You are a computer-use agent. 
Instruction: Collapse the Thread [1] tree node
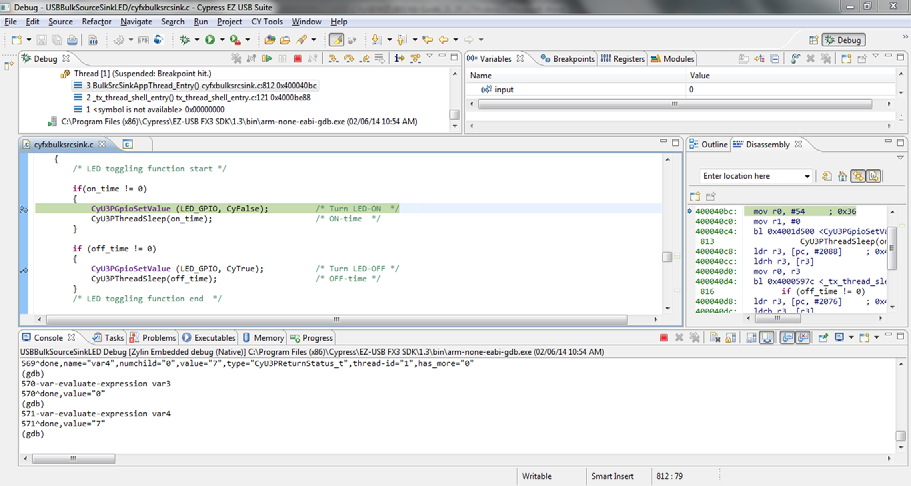click(x=52, y=74)
